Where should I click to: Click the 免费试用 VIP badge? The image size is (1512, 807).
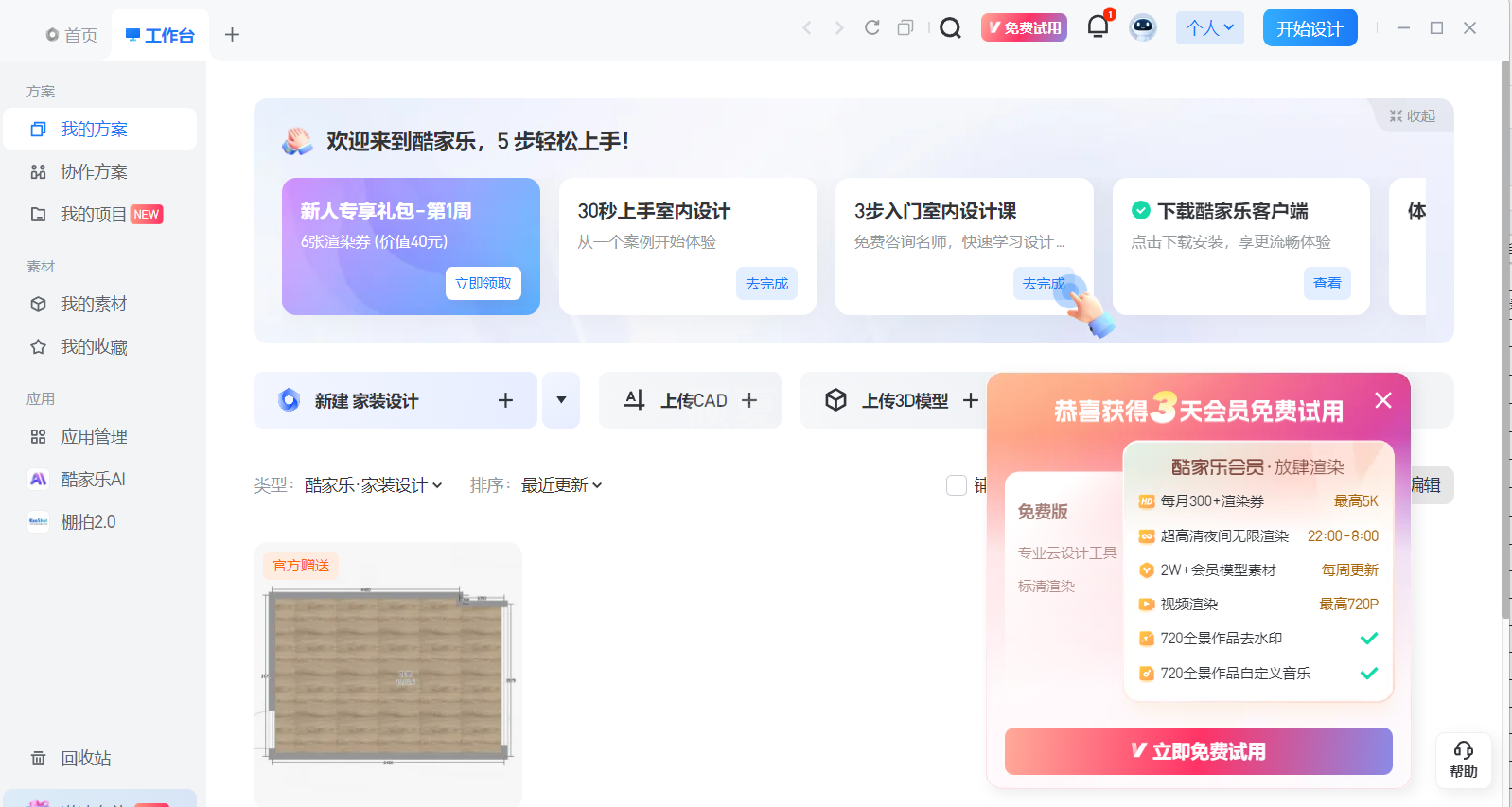pyautogui.click(x=1024, y=27)
